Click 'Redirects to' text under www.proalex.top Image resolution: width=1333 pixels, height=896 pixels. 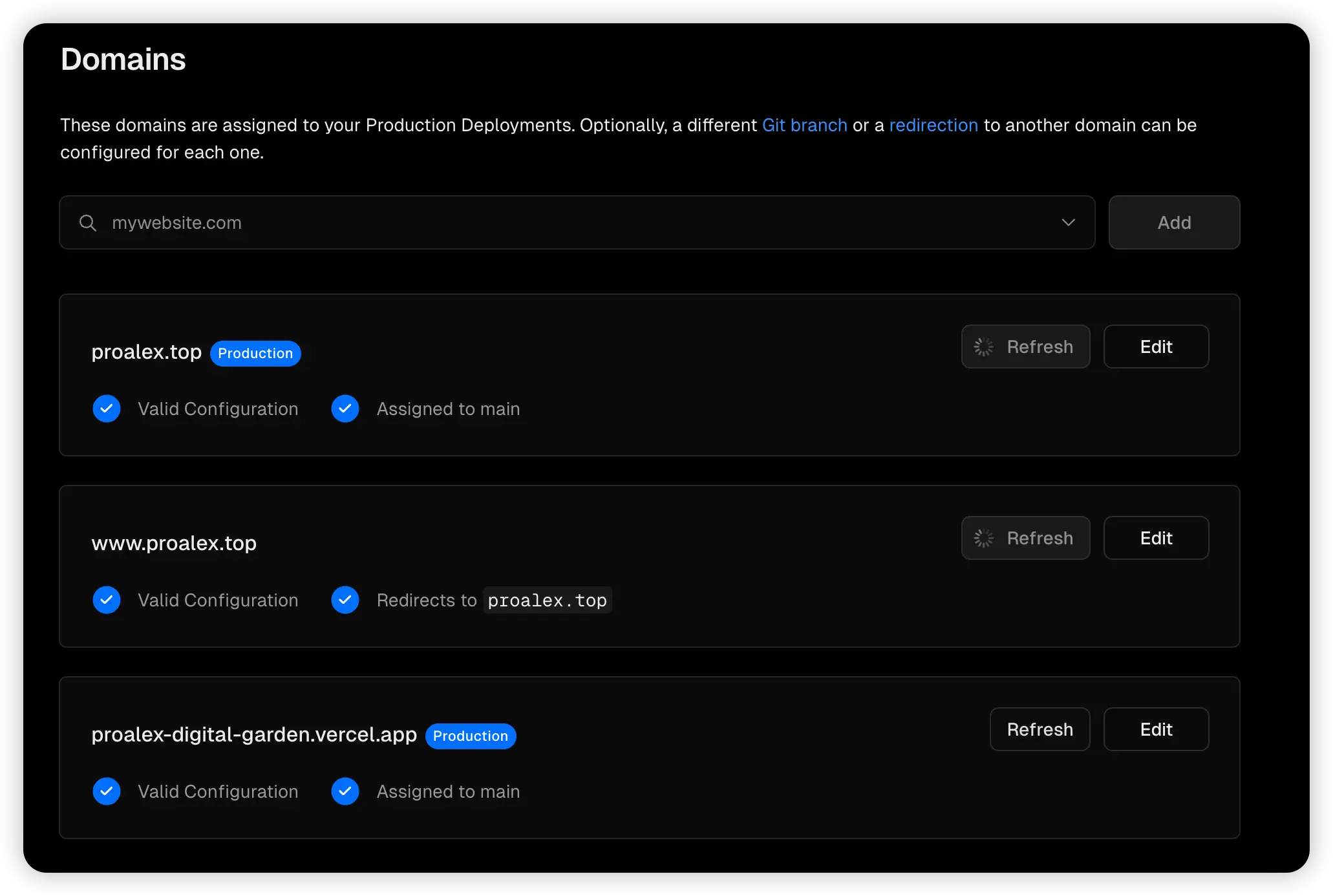pos(427,600)
